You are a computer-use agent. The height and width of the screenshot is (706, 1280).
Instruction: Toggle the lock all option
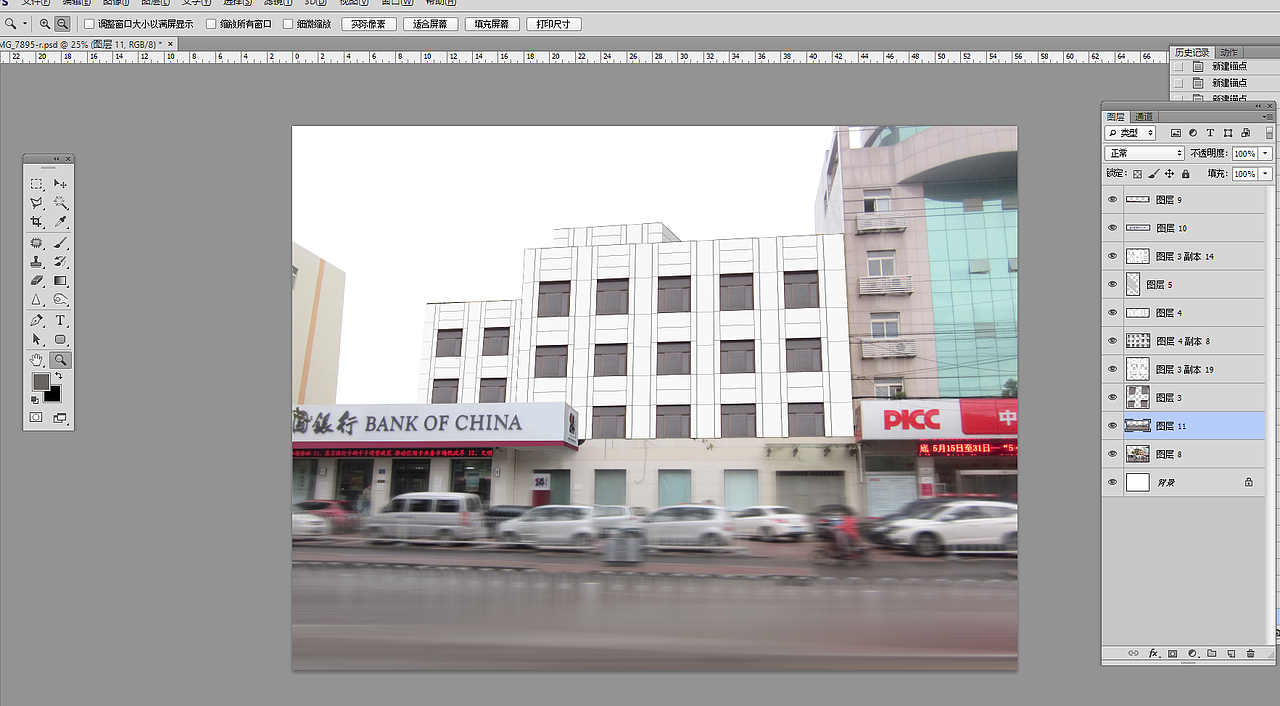1186,174
